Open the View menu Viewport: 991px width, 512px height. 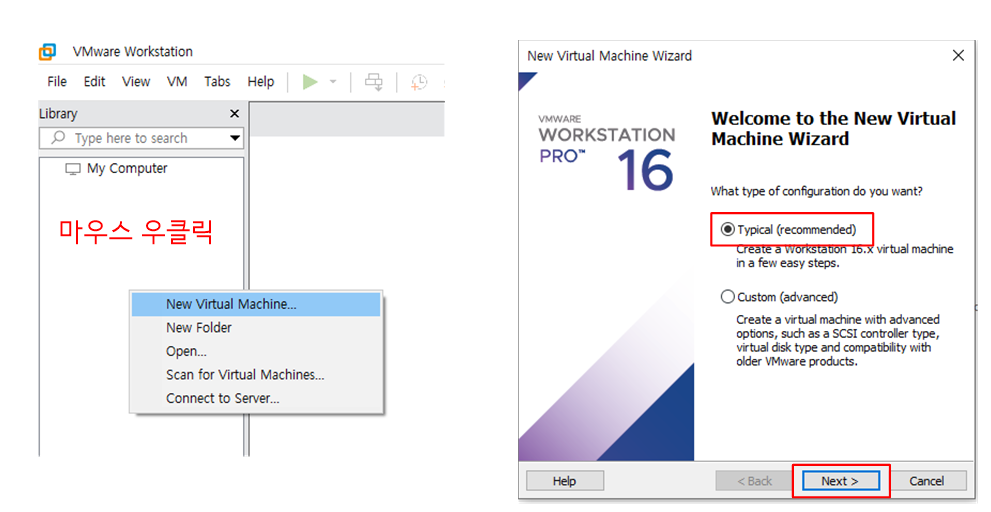coord(136,82)
